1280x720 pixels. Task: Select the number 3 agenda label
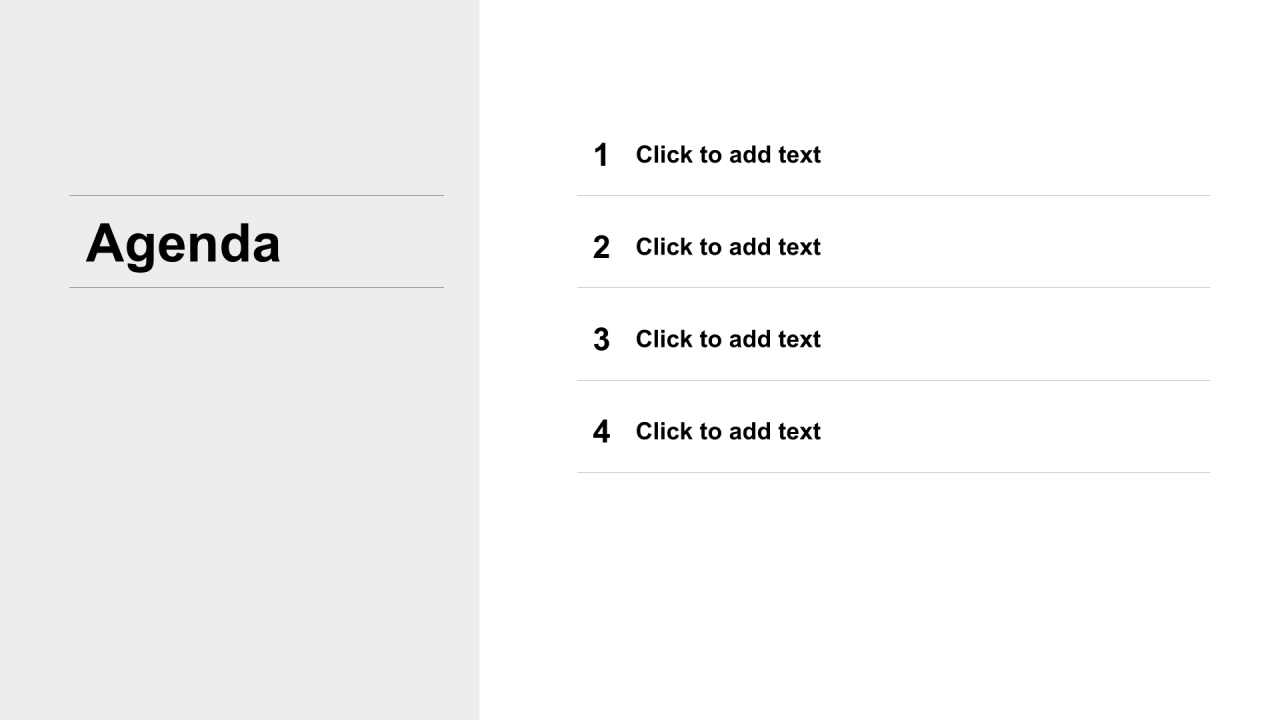[x=601, y=339]
